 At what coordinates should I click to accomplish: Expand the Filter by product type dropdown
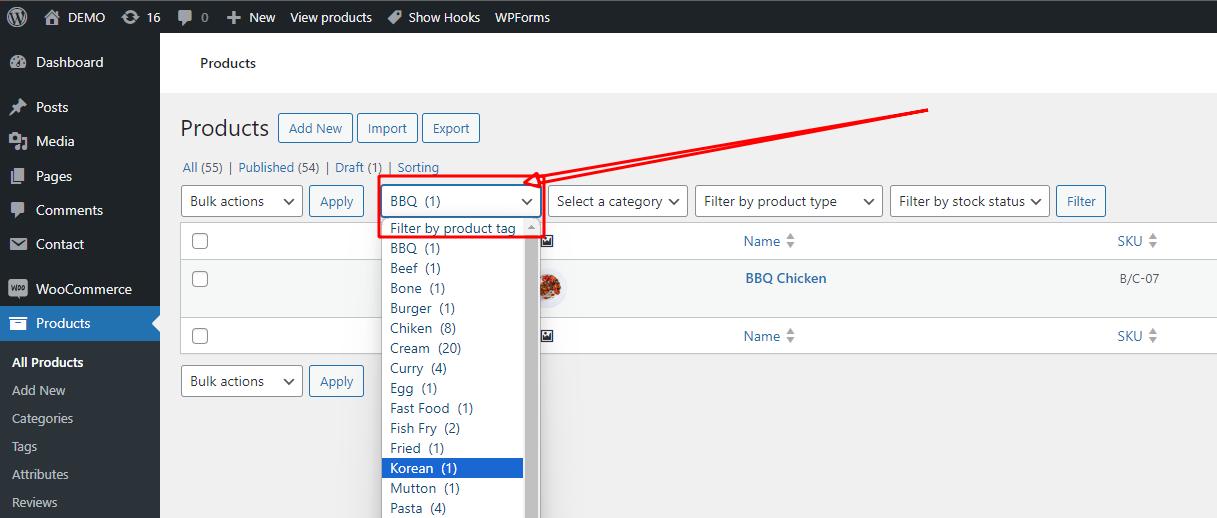(x=788, y=201)
